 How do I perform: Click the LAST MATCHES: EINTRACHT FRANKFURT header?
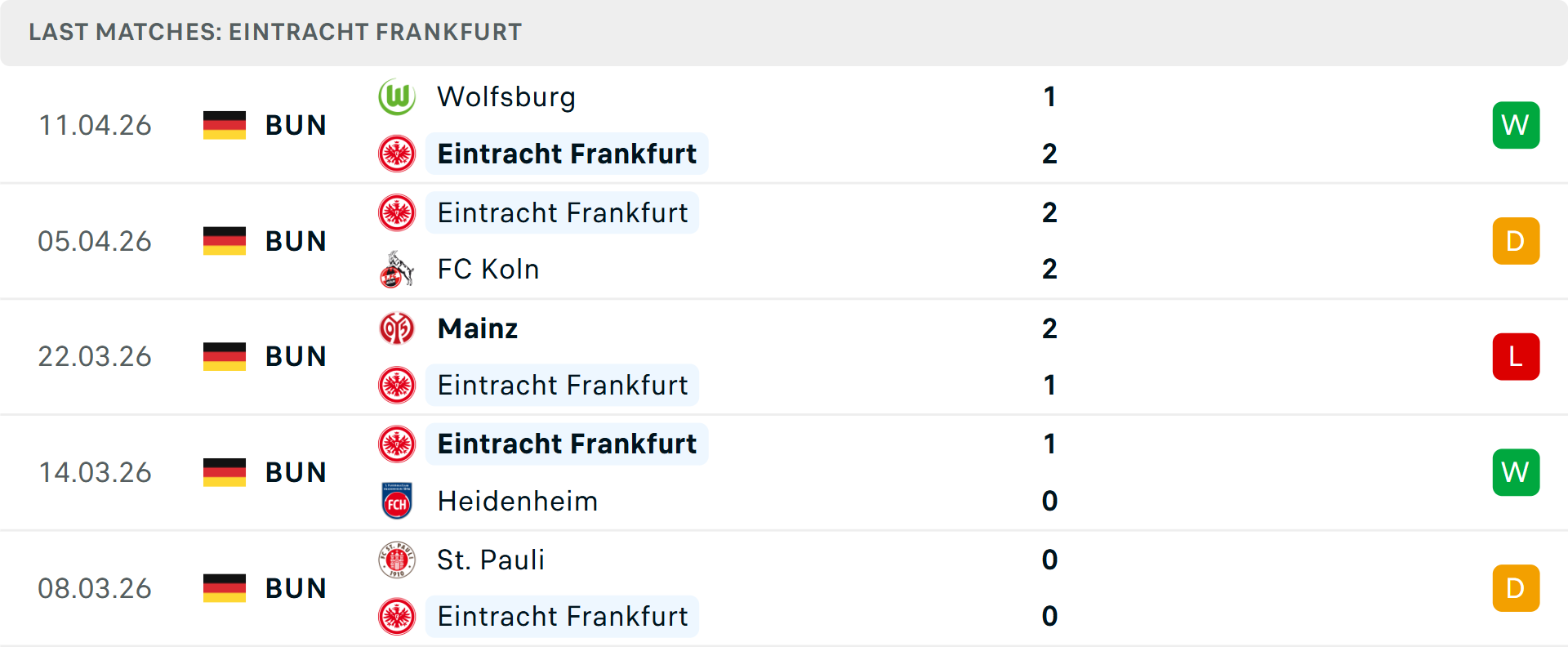coord(274,32)
